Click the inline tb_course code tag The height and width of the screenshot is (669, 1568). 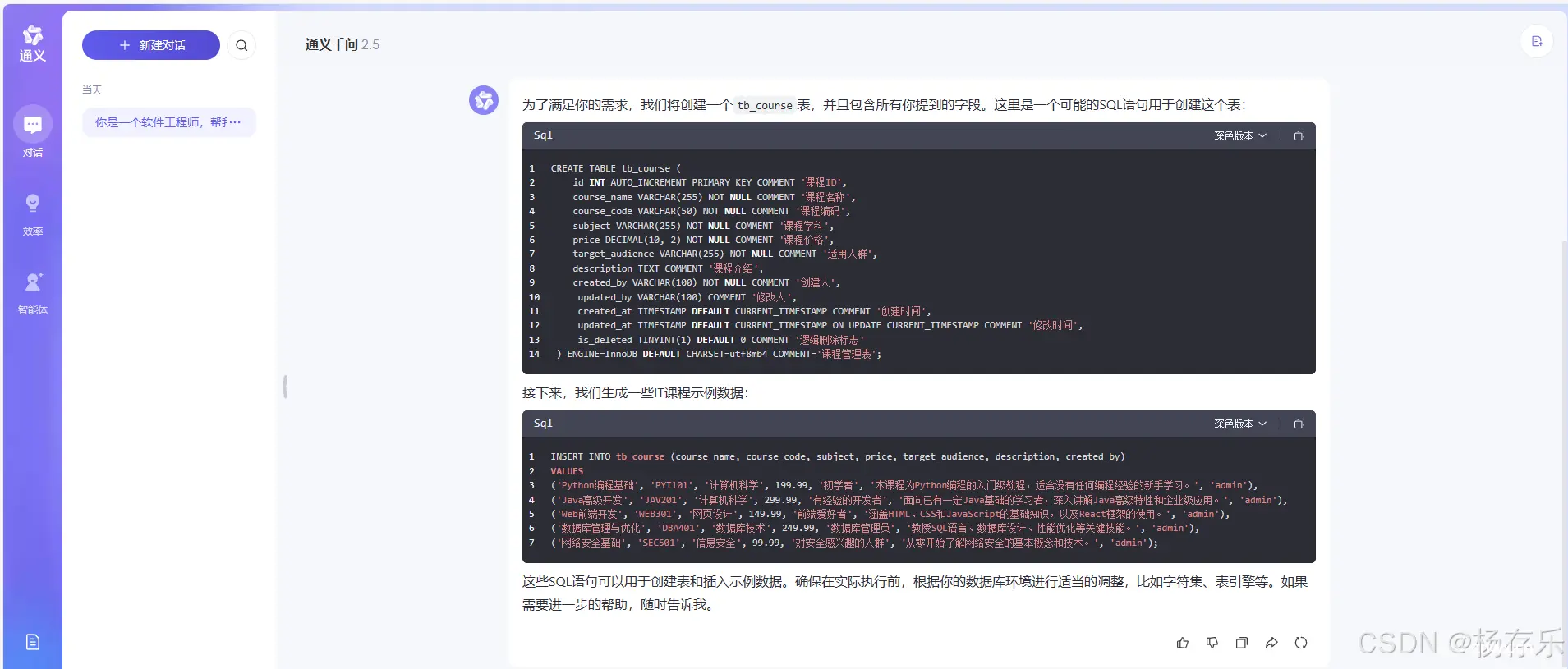pos(765,105)
